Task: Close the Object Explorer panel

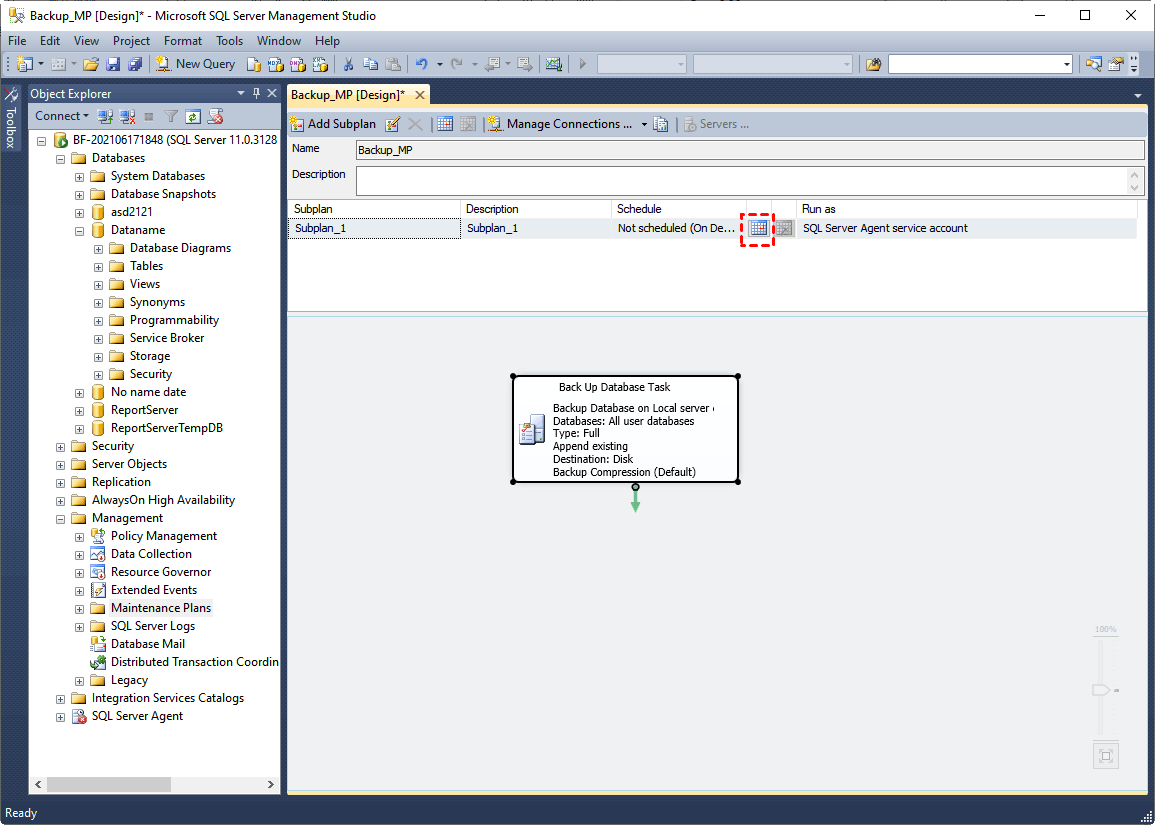Action: click(272, 93)
